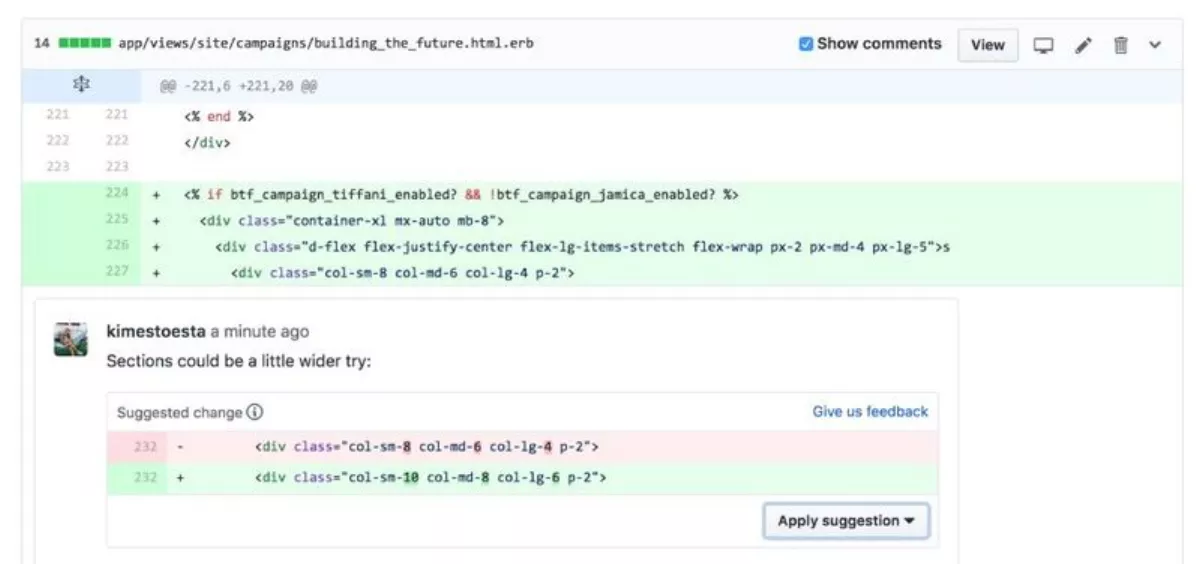Click the expand hunk icon above line 221

pos(81,86)
